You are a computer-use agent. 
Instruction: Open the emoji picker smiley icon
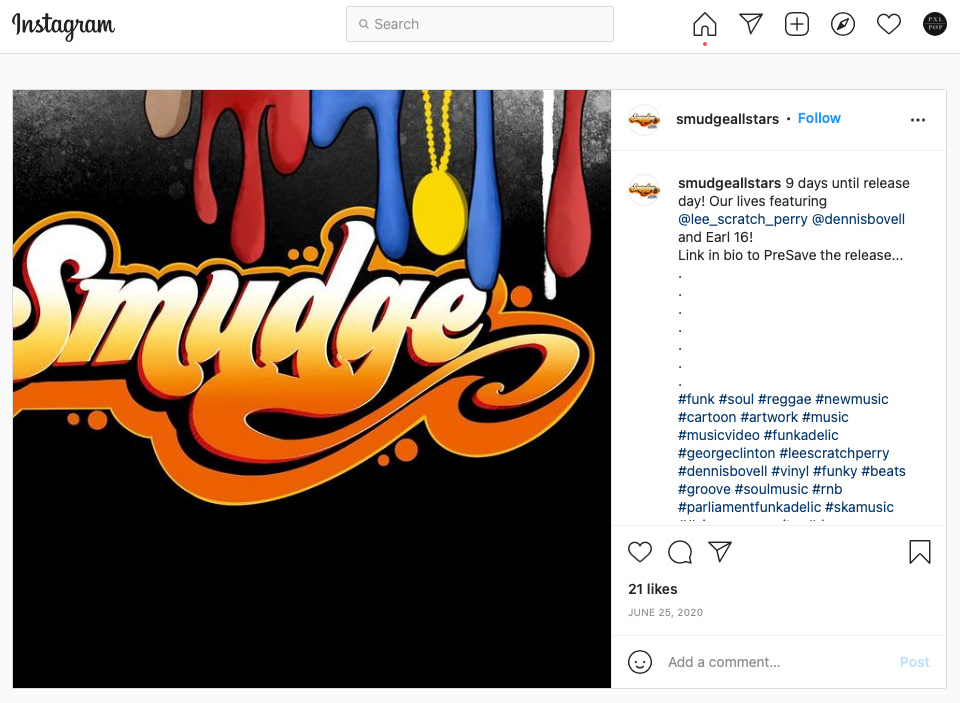pos(640,662)
